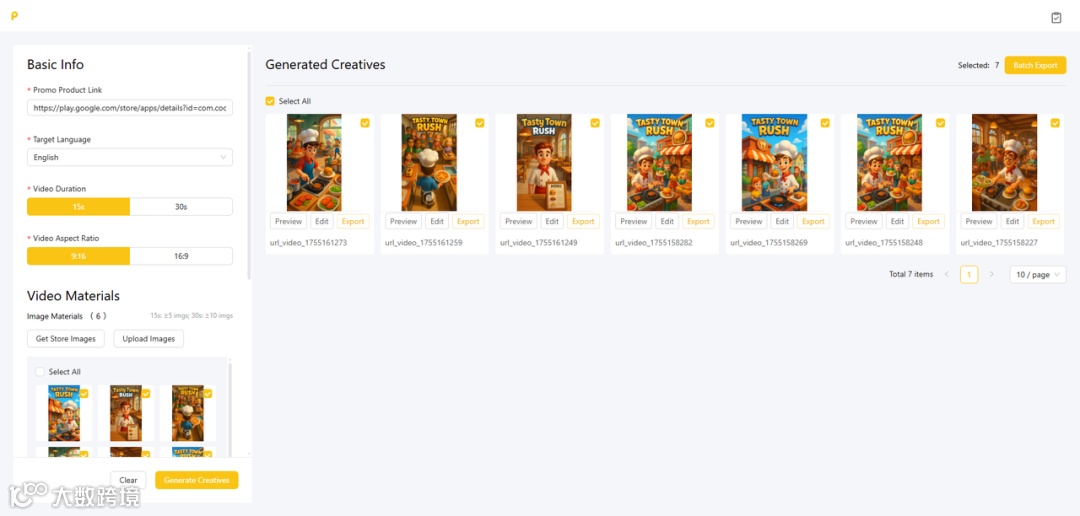Image resolution: width=1080 pixels, height=516 pixels.
Task: Click the Clear button
Action: [128, 480]
